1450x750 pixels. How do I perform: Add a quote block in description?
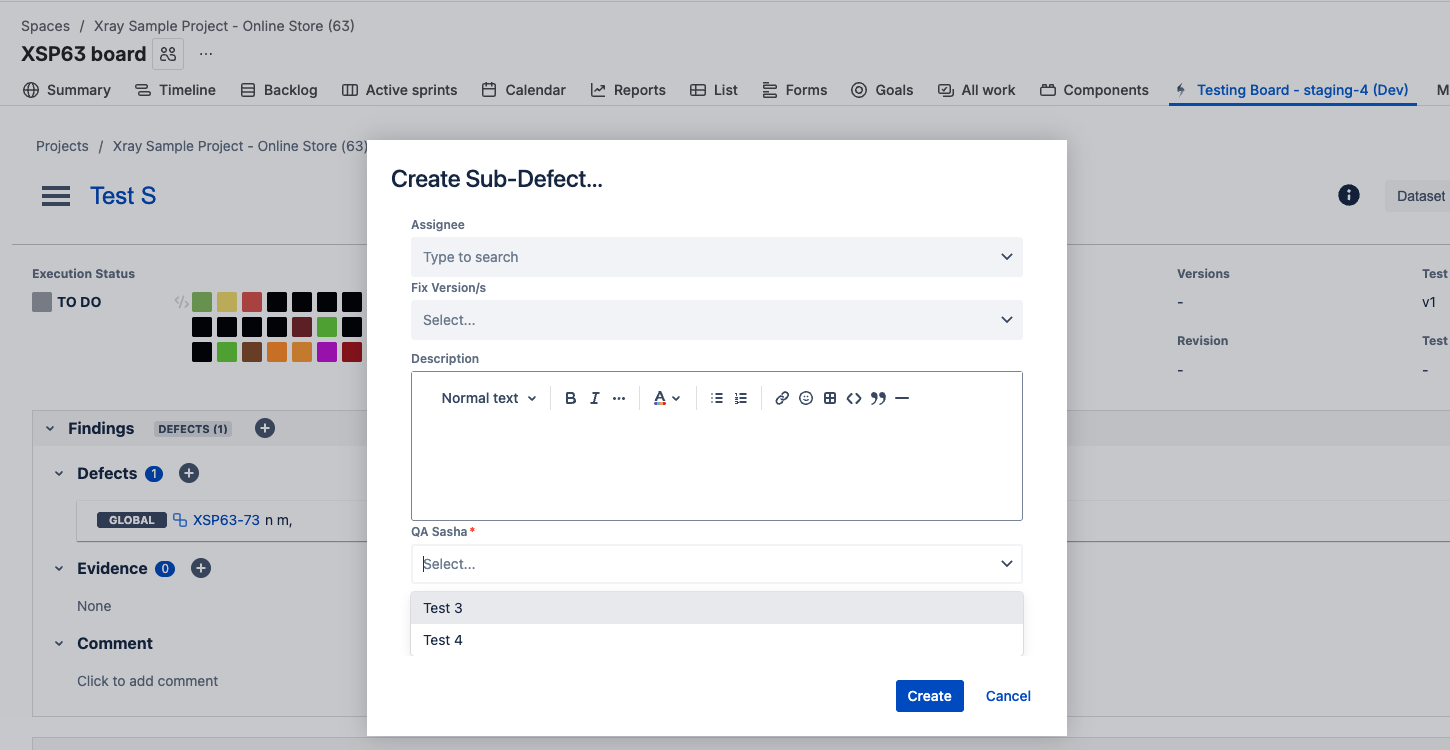(x=878, y=398)
